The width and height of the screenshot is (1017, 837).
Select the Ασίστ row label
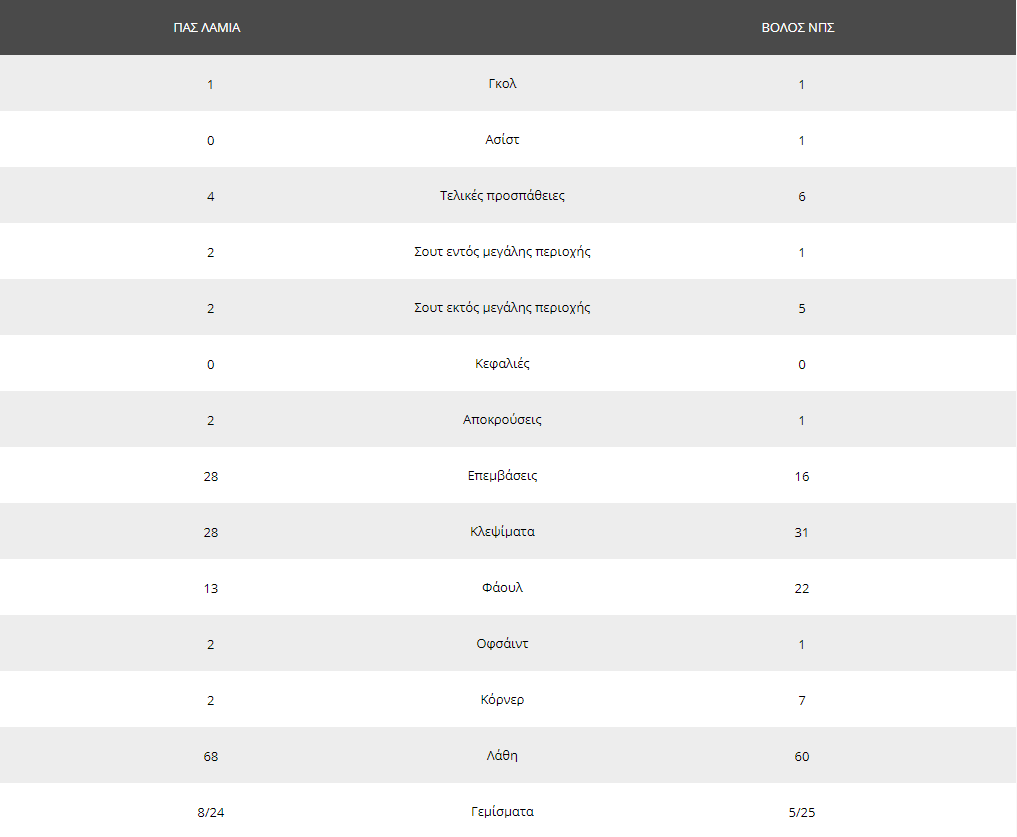(502, 140)
